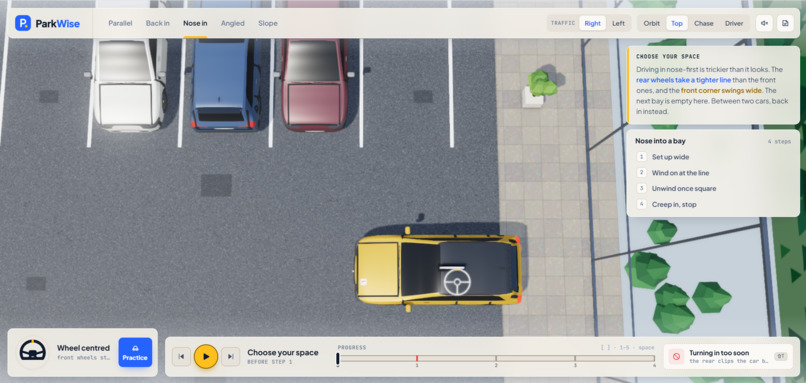Click the 'Choose your space' playback title
This screenshot has height=383, width=806.
[283, 352]
